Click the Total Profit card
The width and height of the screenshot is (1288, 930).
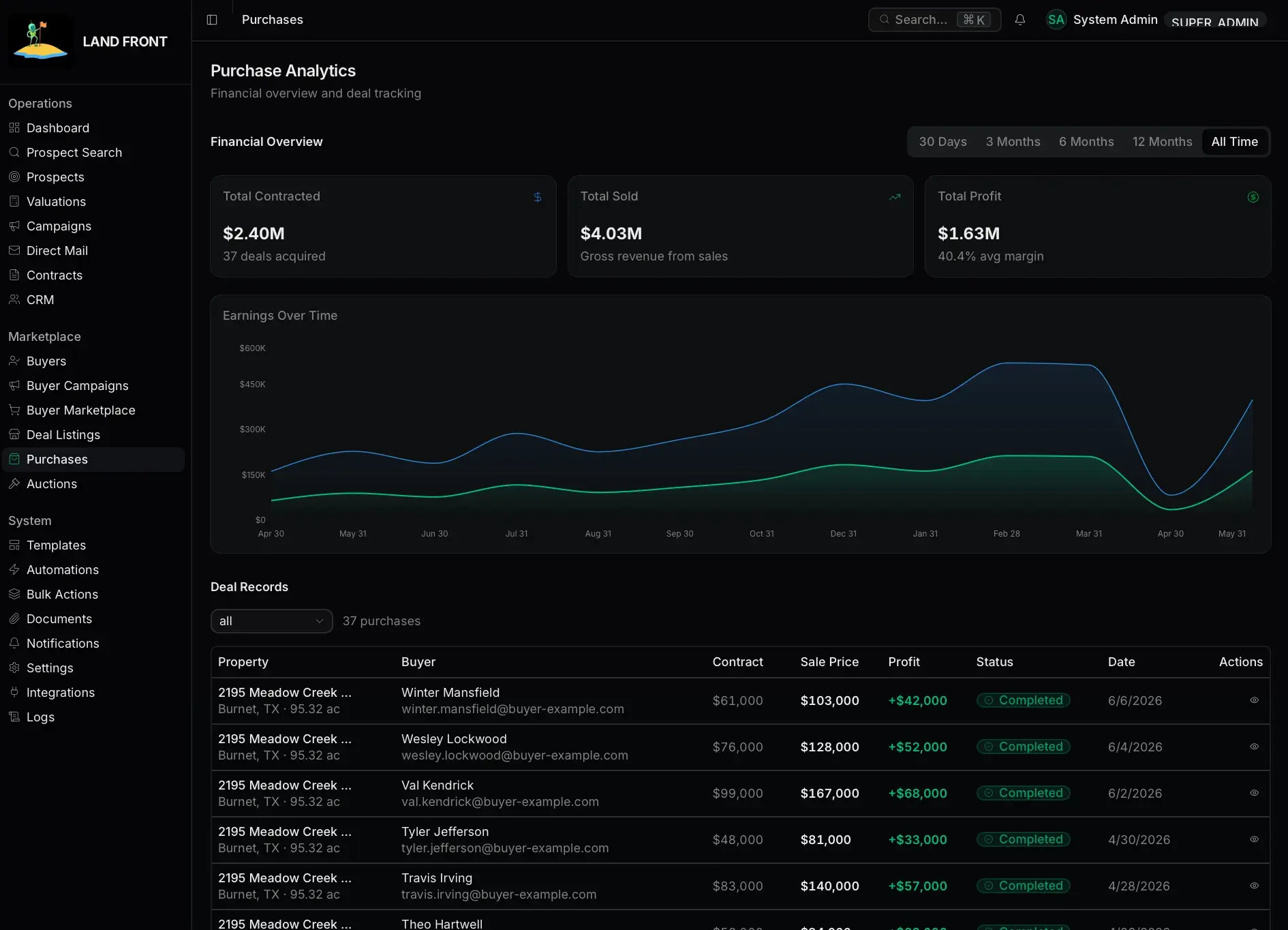(x=1097, y=226)
